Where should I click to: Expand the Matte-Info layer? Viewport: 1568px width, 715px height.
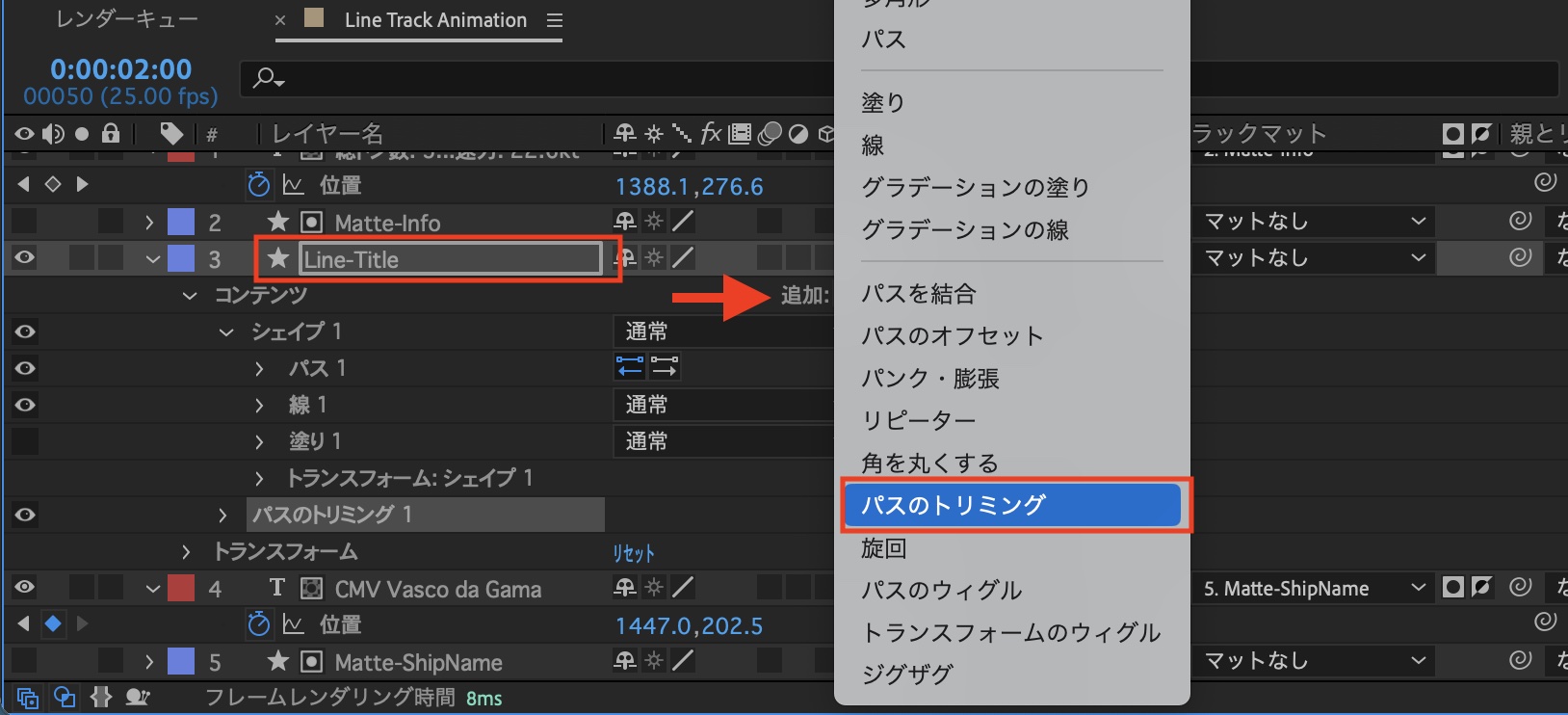pos(148,223)
